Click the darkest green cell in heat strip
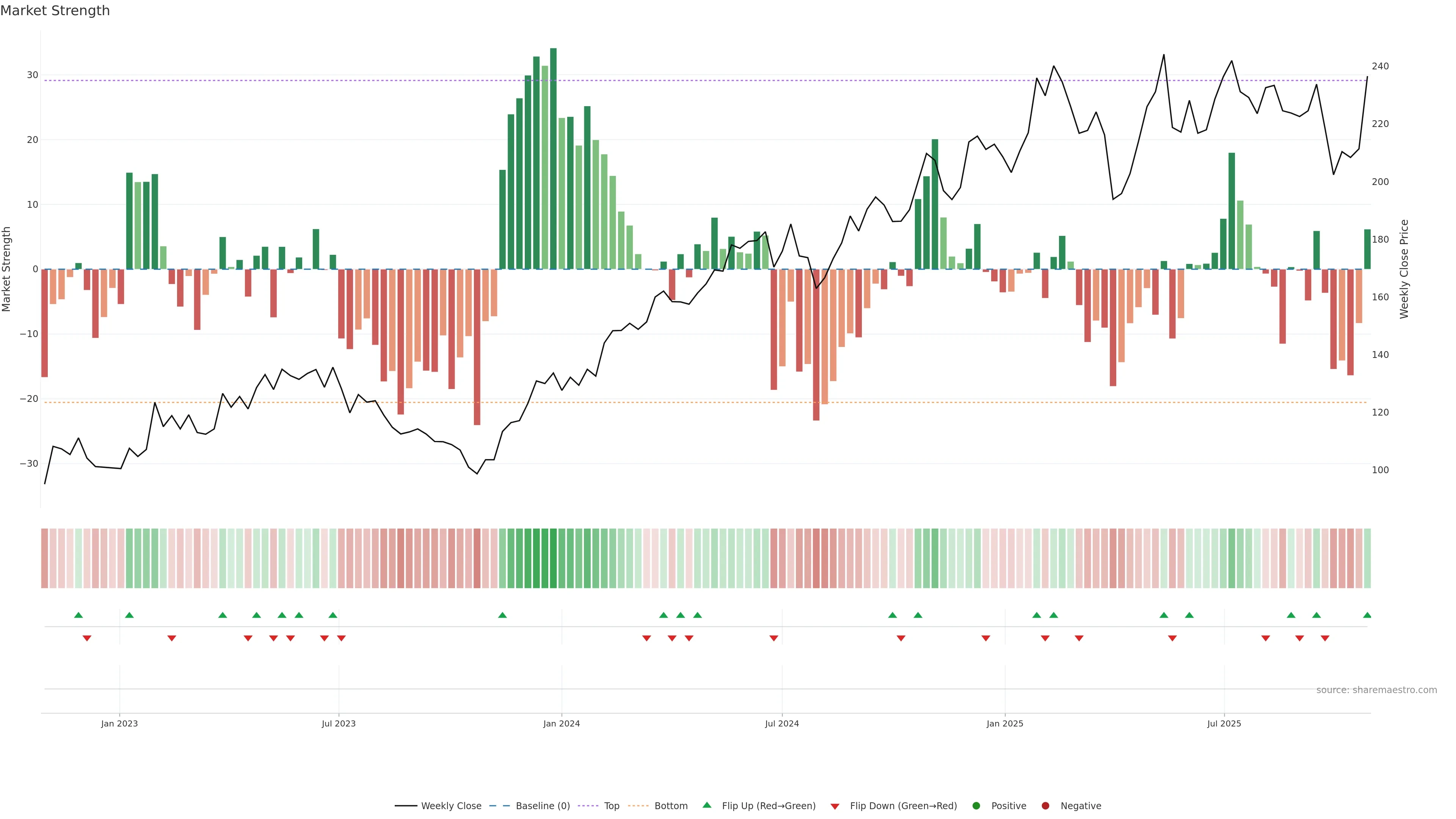The width and height of the screenshot is (1456, 819). [553, 559]
